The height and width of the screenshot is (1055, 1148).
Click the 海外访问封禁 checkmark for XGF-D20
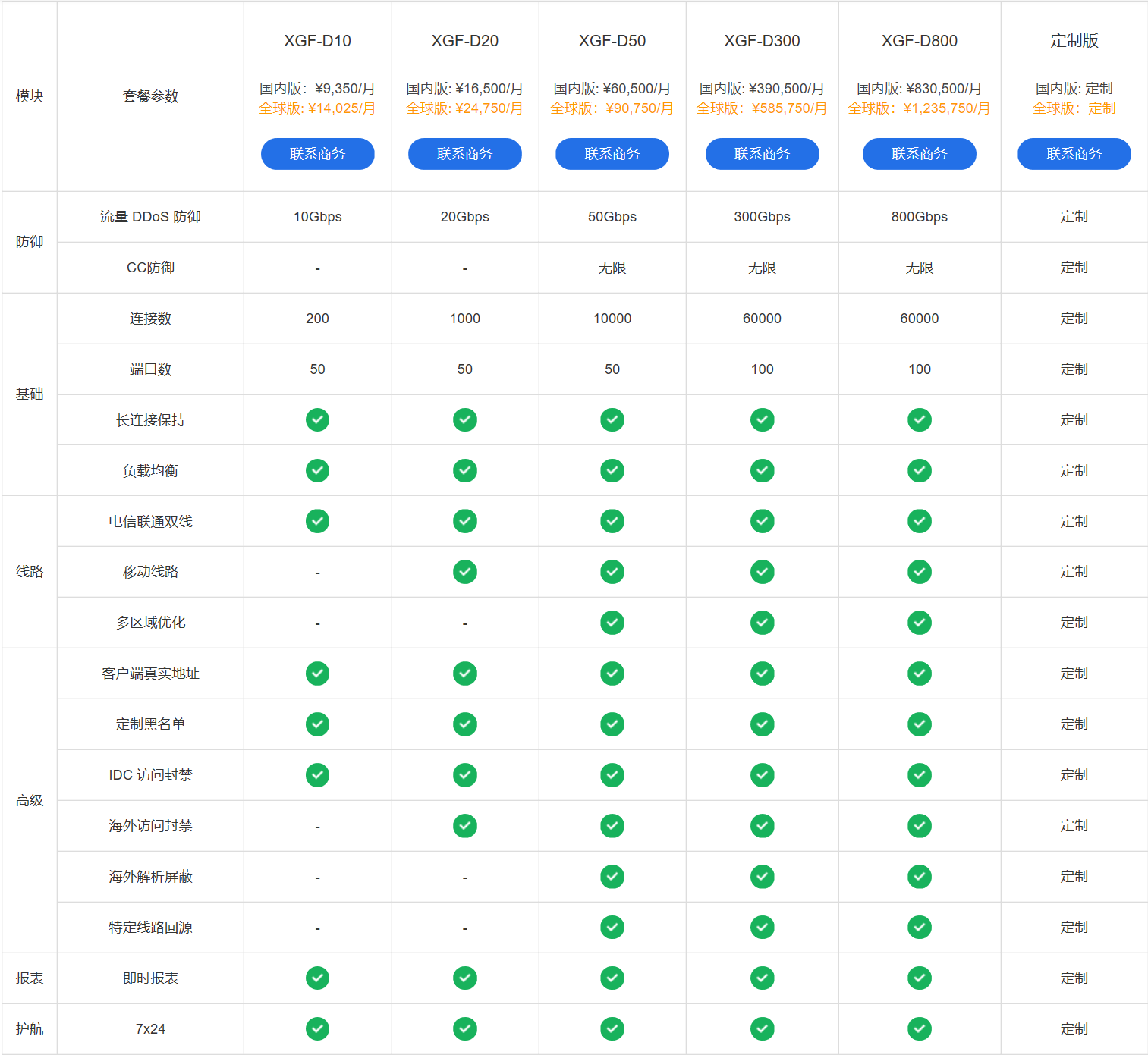pyautogui.click(x=464, y=825)
